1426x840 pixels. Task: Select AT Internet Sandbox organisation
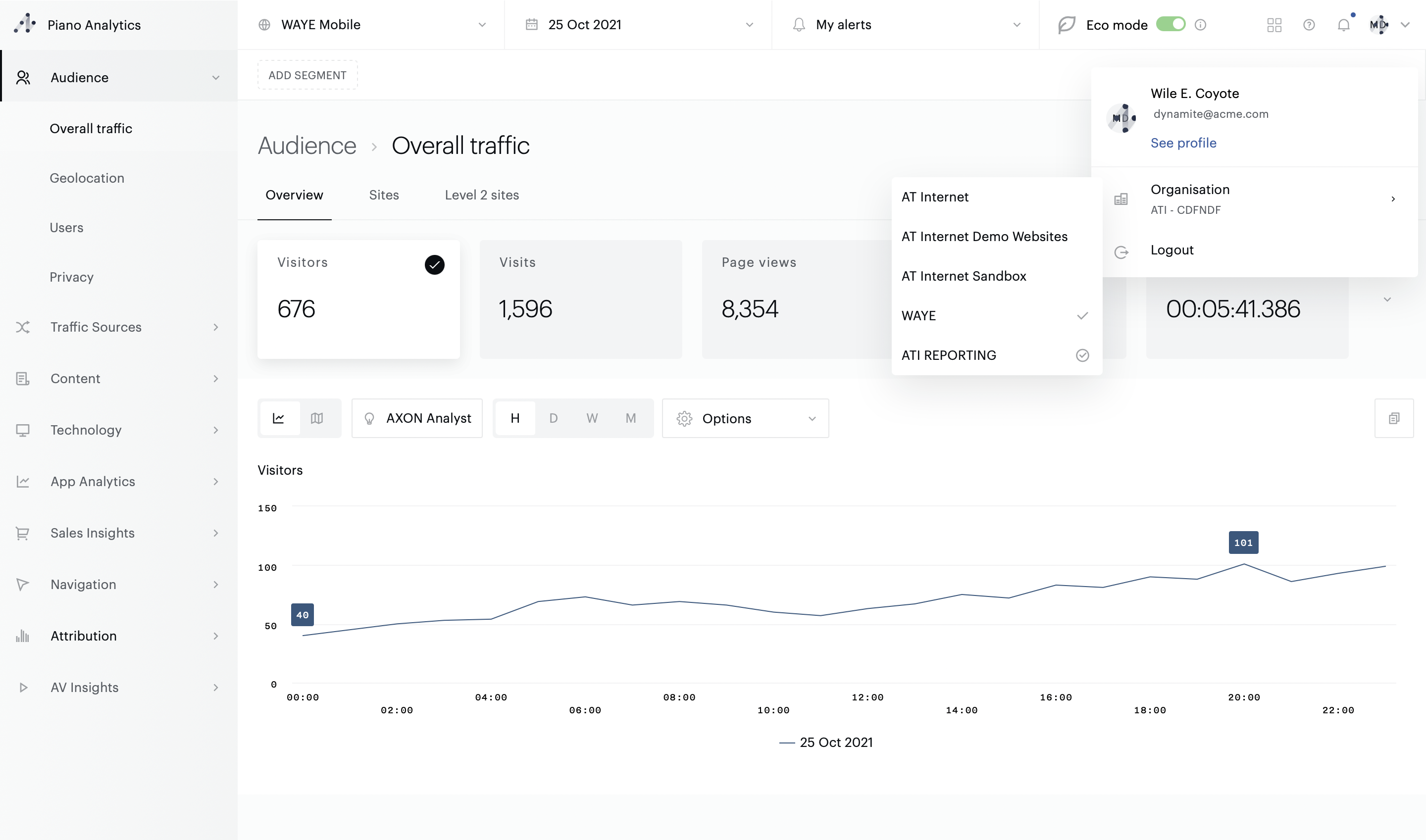pyautogui.click(x=964, y=276)
